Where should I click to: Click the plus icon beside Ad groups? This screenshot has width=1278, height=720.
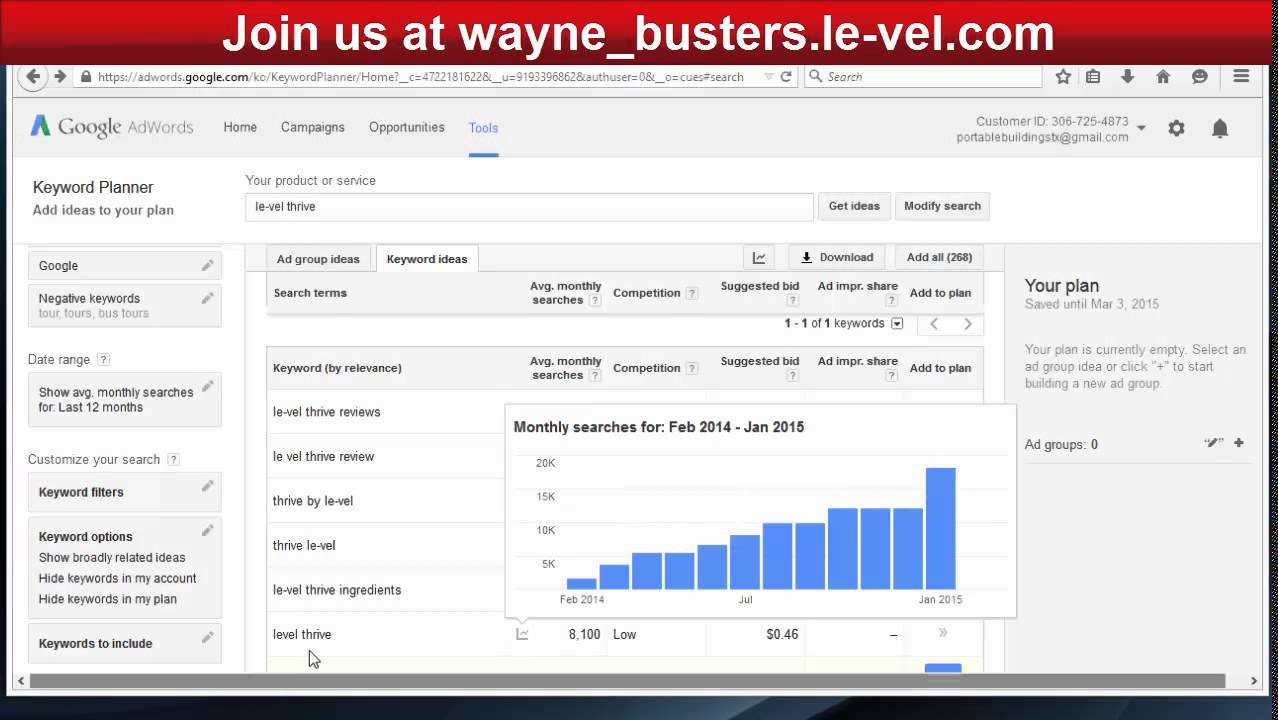(1239, 443)
